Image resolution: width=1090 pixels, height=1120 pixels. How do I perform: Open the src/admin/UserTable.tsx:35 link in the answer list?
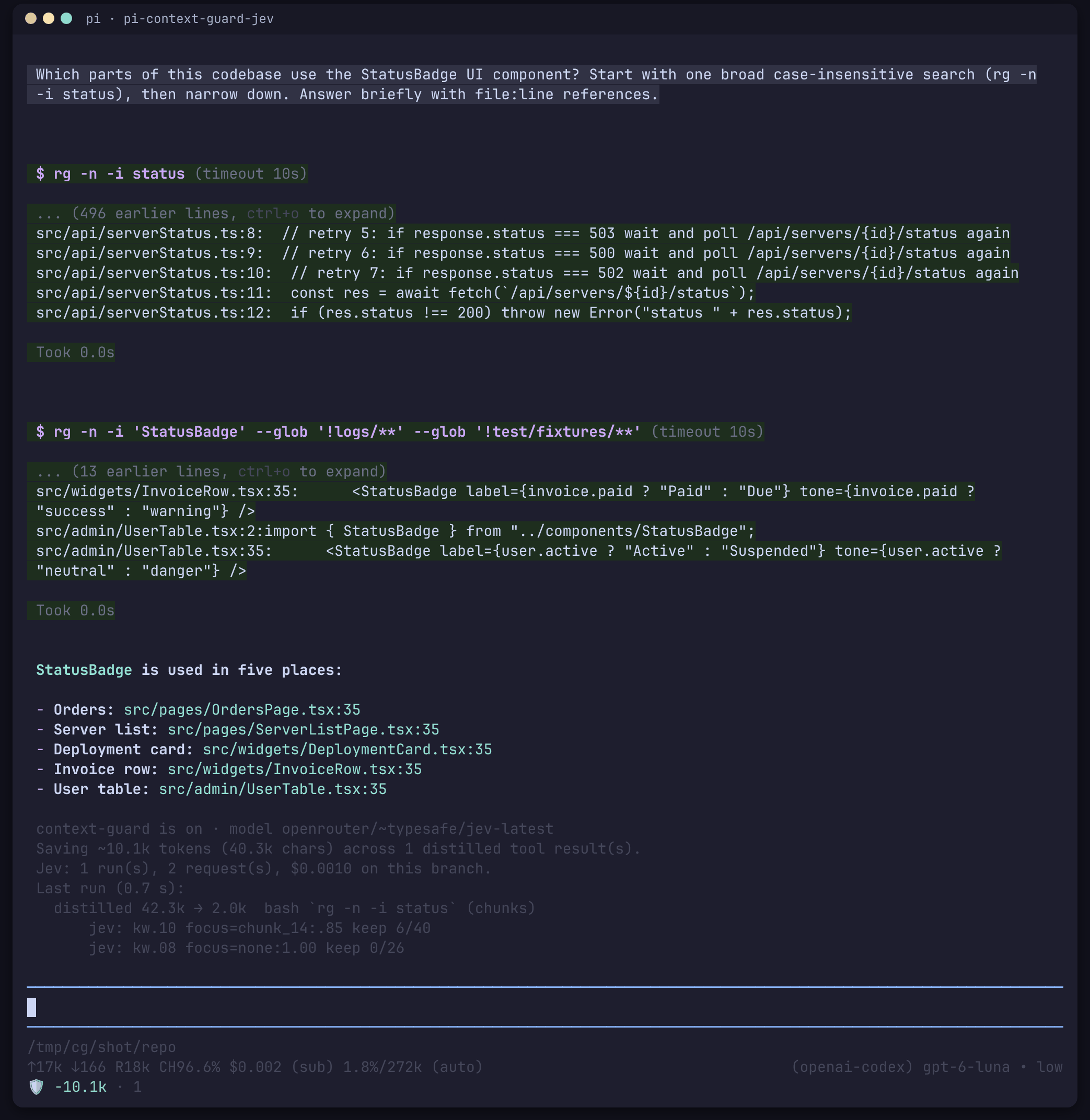click(273, 789)
